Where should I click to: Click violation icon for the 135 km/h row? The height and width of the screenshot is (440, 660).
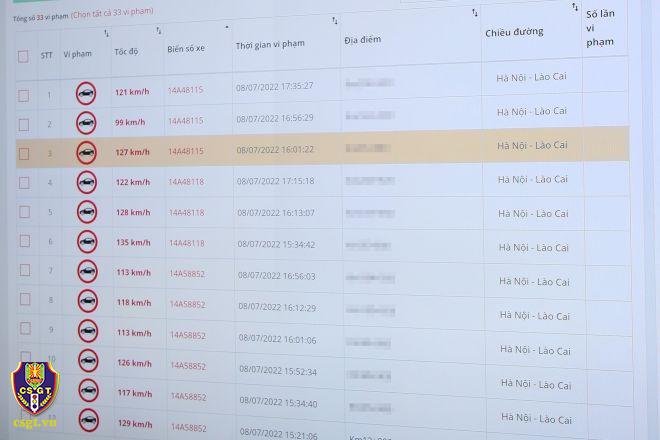coord(86,242)
